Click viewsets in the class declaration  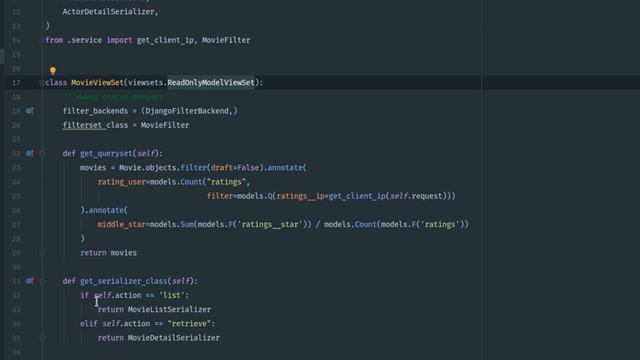pyautogui.click(x=145, y=83)
